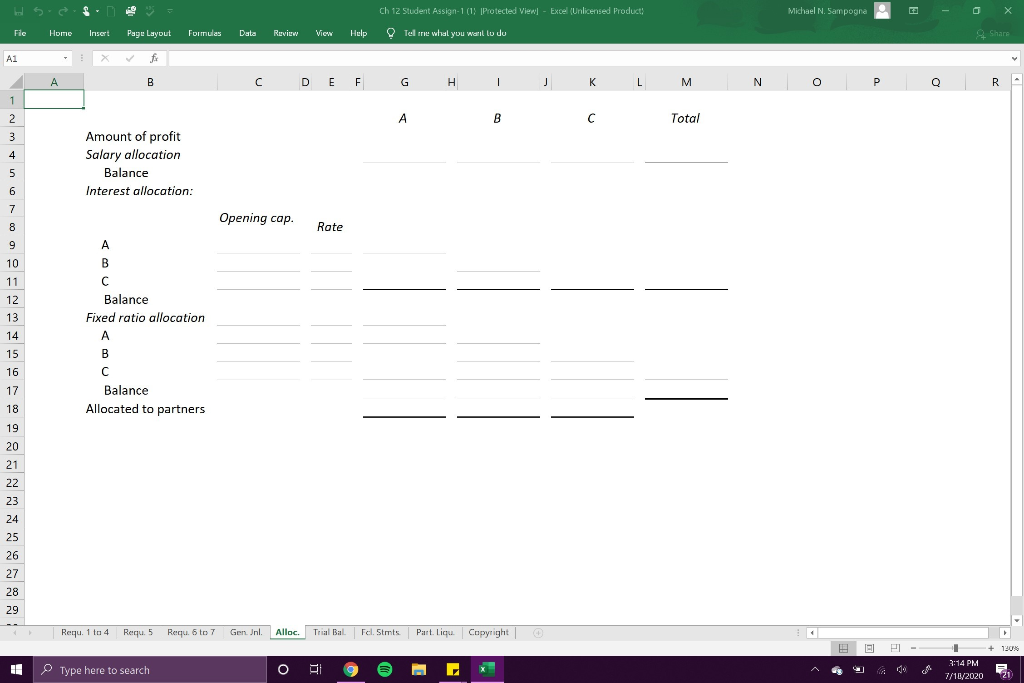Open the Customize Quick Access Toolbar dropdown
This screenshot has height=683, width=1024.
point(170,11)
